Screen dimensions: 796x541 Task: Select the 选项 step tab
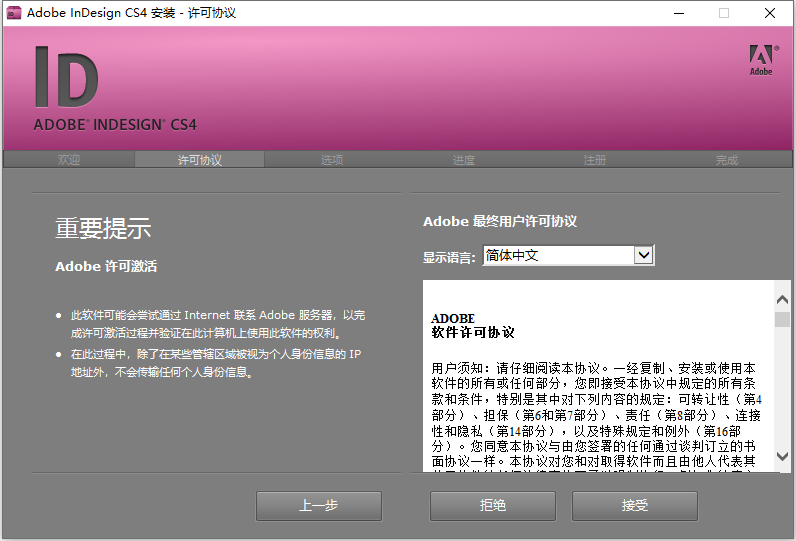[x=331, y=160]
